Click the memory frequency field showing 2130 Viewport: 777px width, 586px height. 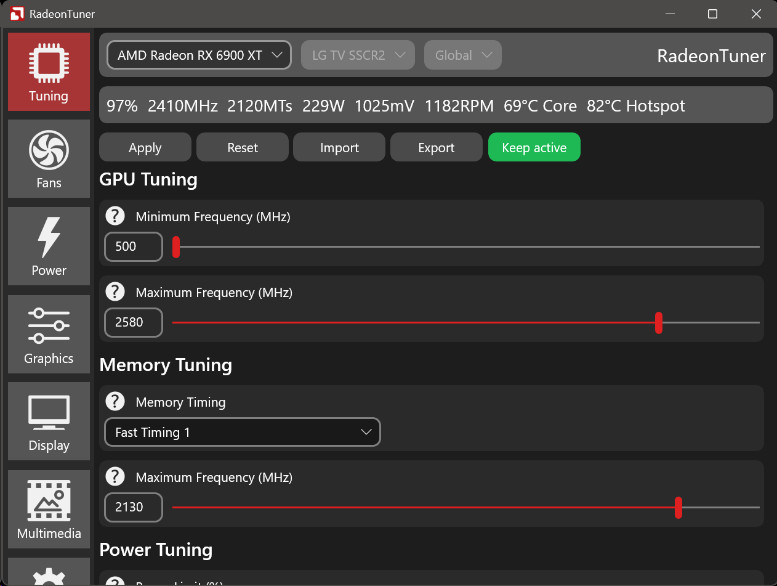(133, 507)
